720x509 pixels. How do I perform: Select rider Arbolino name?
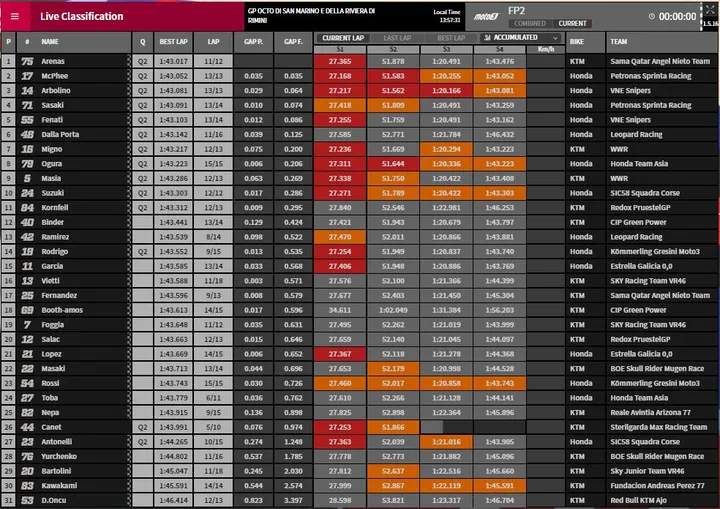tap(56, 90)
